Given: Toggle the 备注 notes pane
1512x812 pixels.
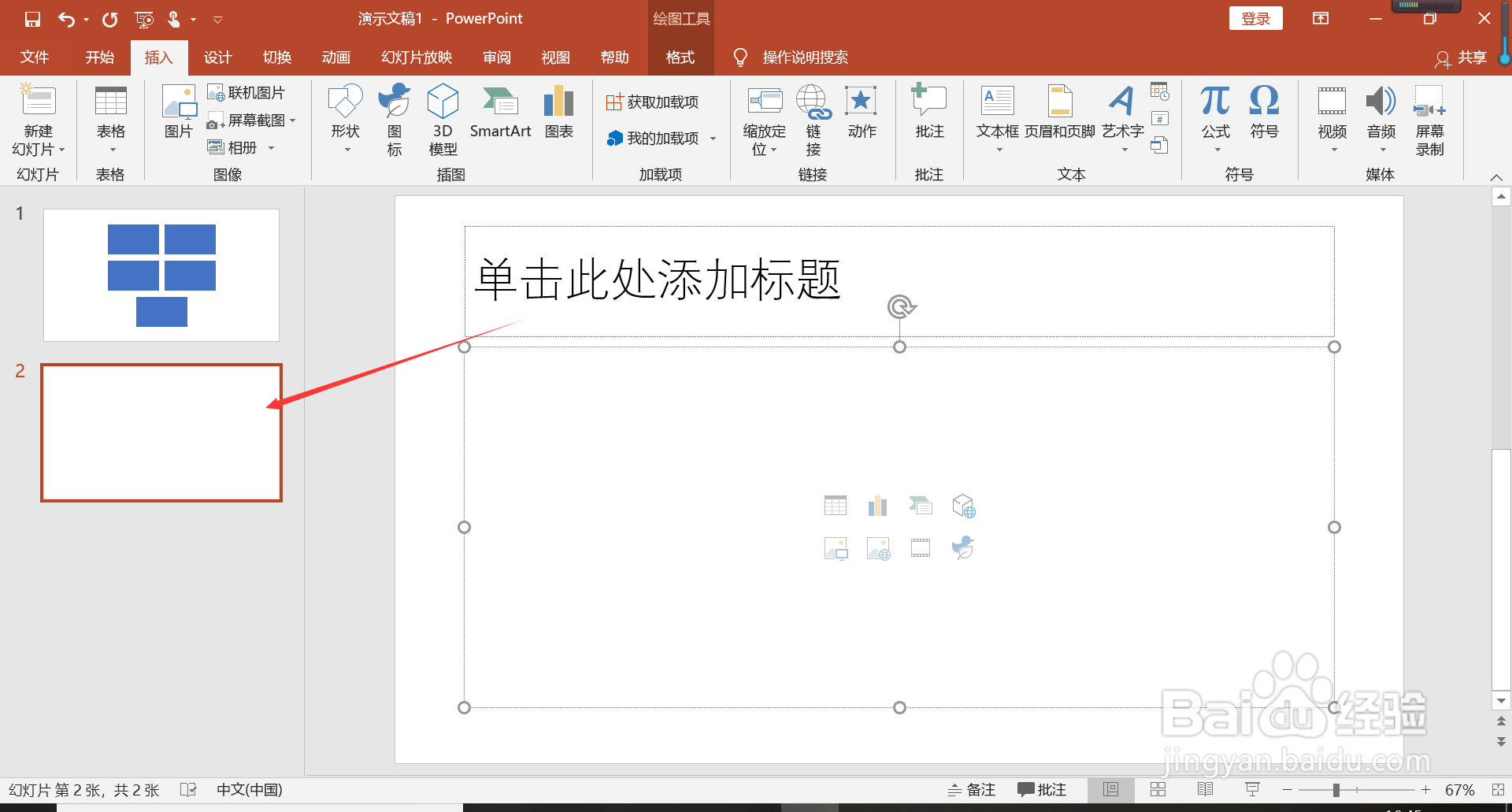Looking at the screenshot, I should point(971,789).
